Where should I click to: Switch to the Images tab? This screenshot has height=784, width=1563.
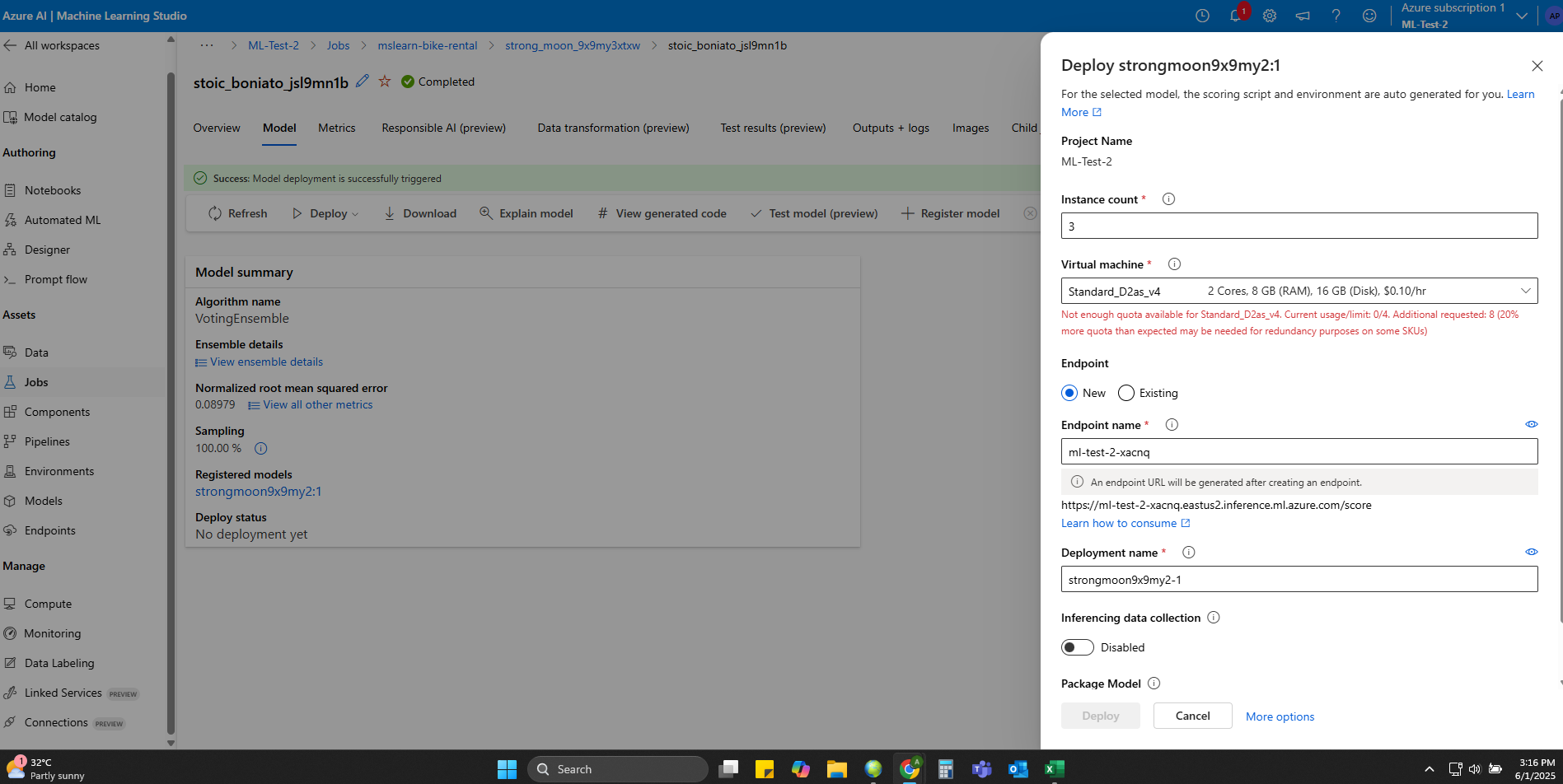click(971, 128)
